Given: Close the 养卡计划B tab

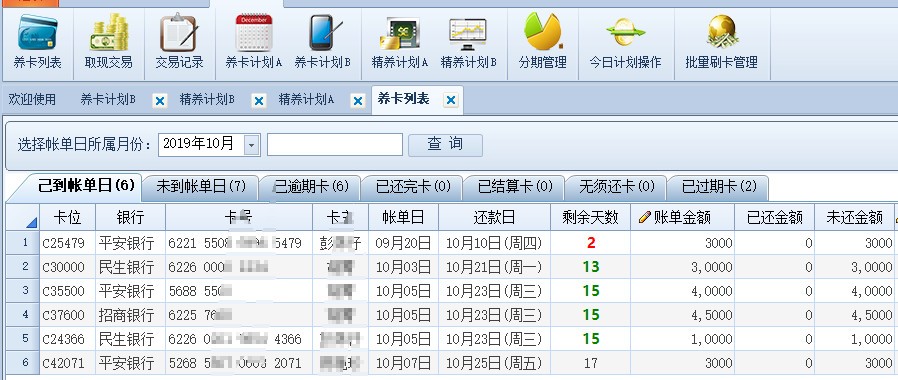Looking at the screenshot, I should [160, 101].
